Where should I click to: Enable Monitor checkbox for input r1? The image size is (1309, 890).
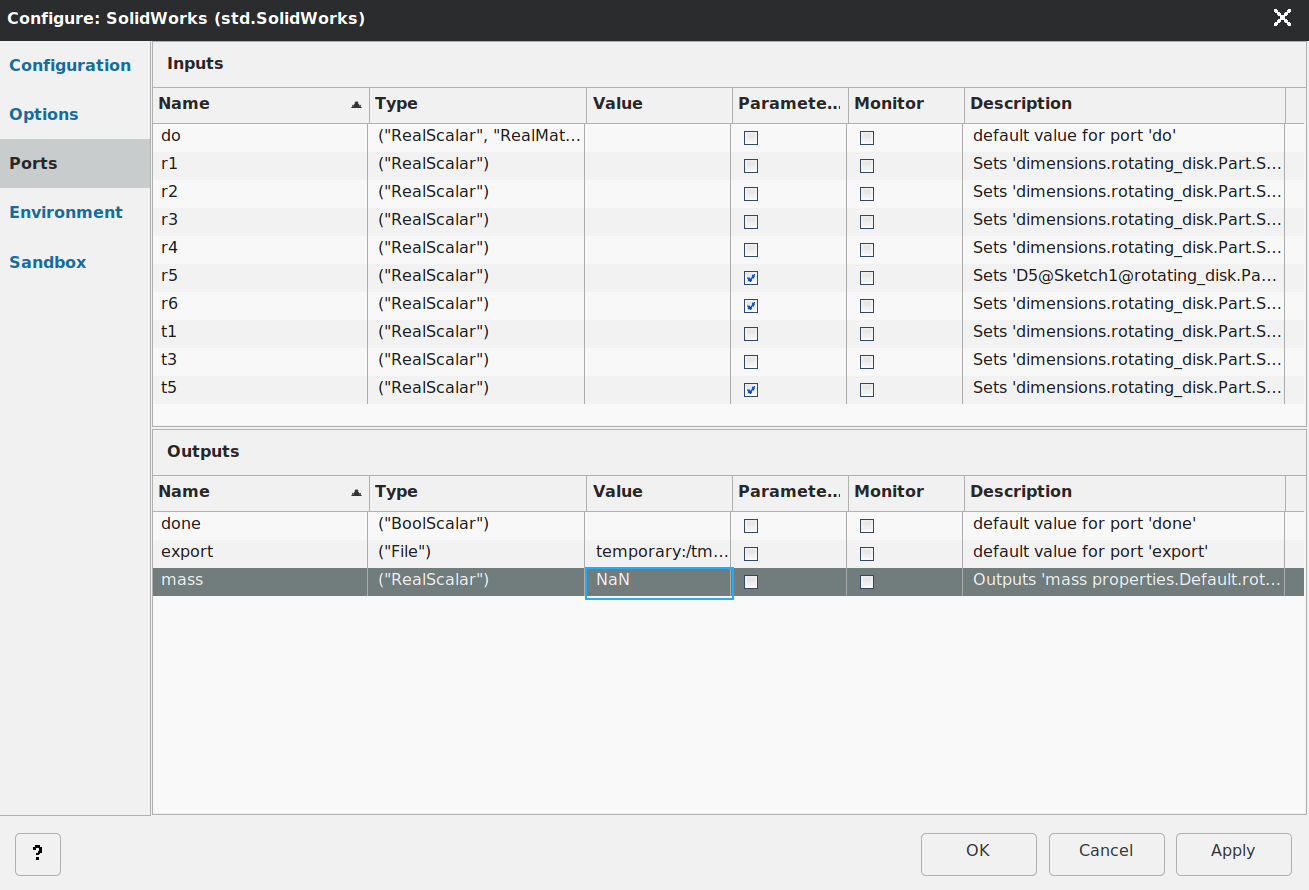867,166
